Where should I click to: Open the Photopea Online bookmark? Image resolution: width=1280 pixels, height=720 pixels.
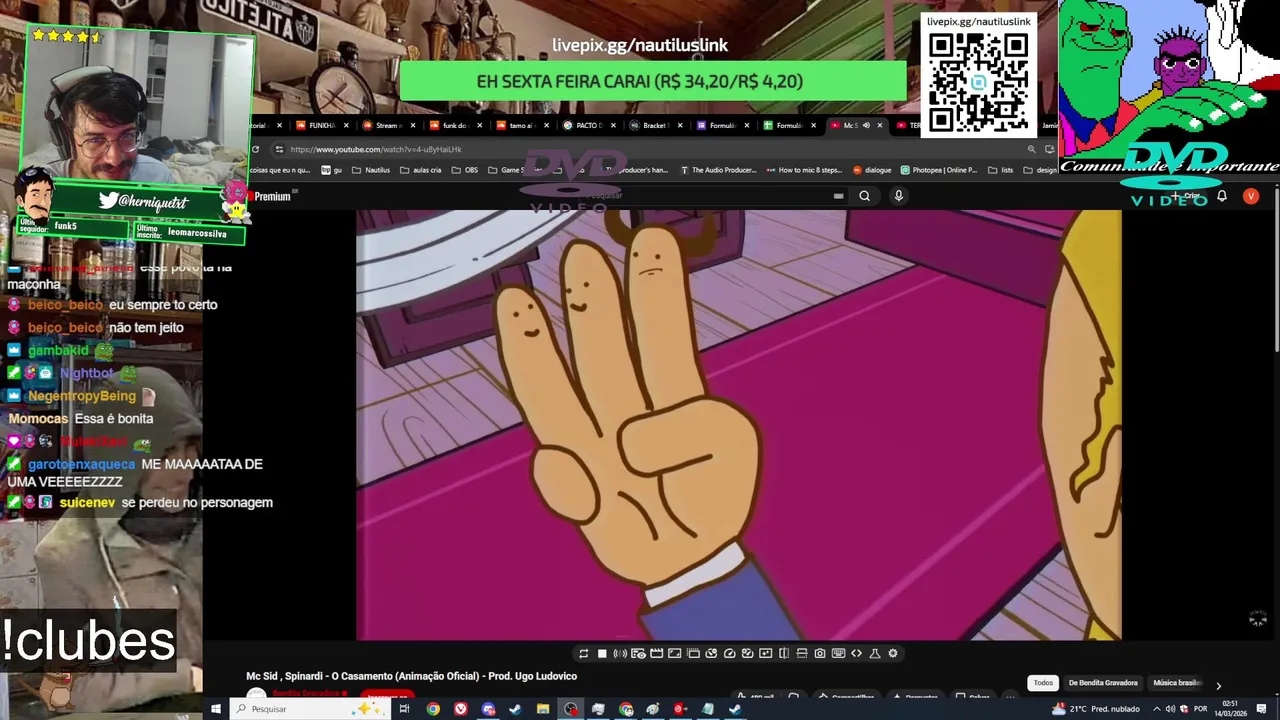click(939, 170)
